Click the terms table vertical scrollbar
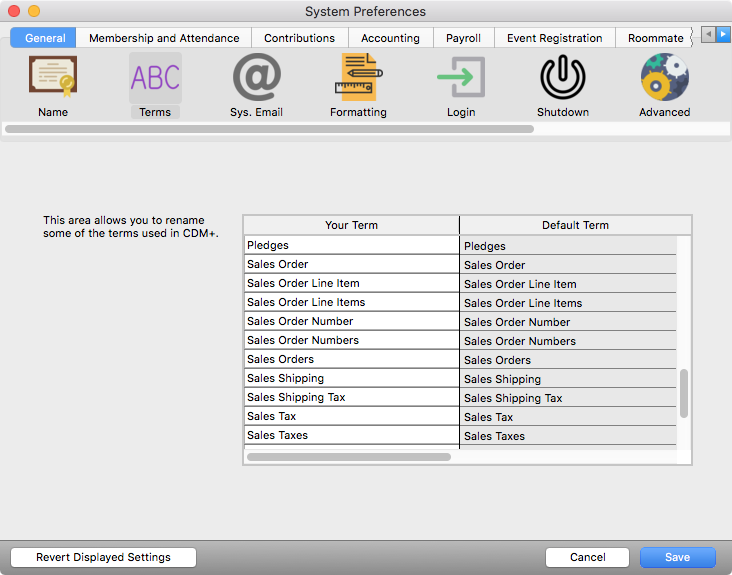Viewport: 732px width, 575px height. (x=684, y=393)
